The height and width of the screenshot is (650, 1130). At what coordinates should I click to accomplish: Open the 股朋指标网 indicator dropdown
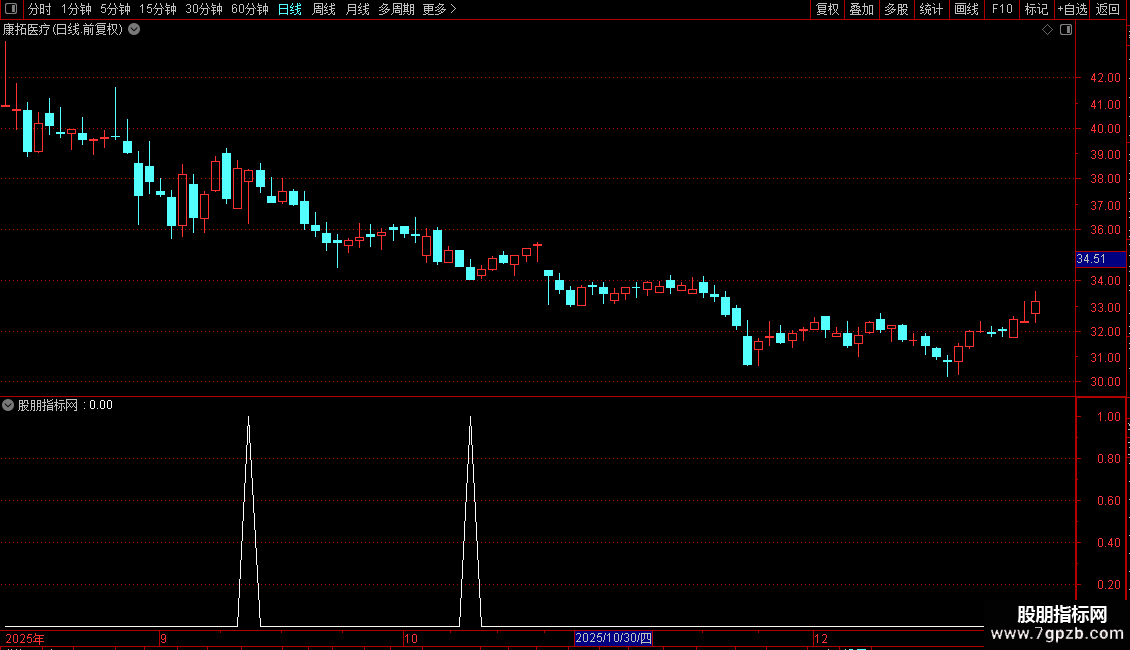coord(8,405)
